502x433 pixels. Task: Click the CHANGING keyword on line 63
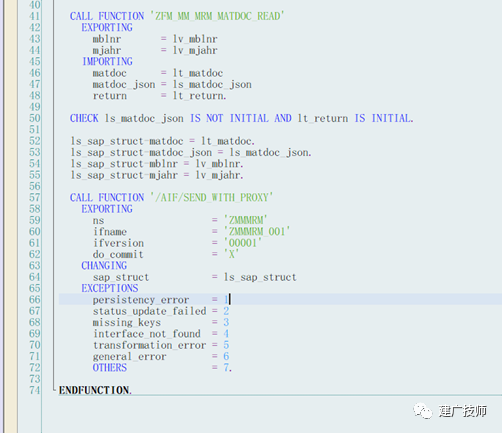click(104, 265)
